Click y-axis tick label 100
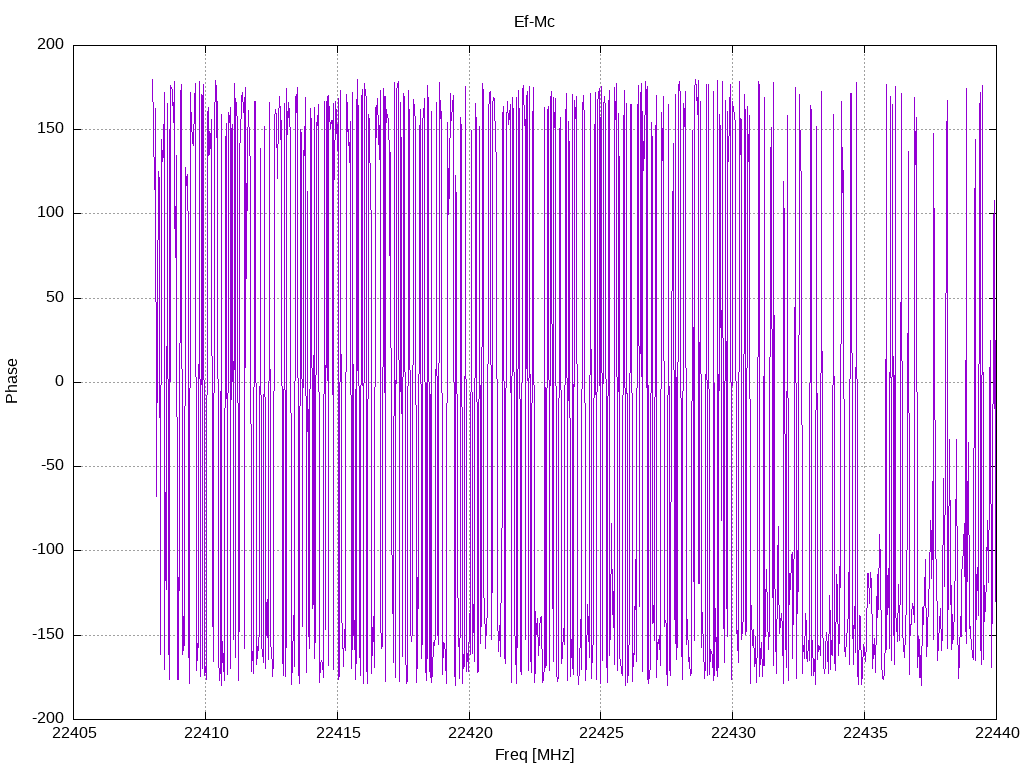The height and width of the screenshot is (768, 1024). click(x=51, y=213)
